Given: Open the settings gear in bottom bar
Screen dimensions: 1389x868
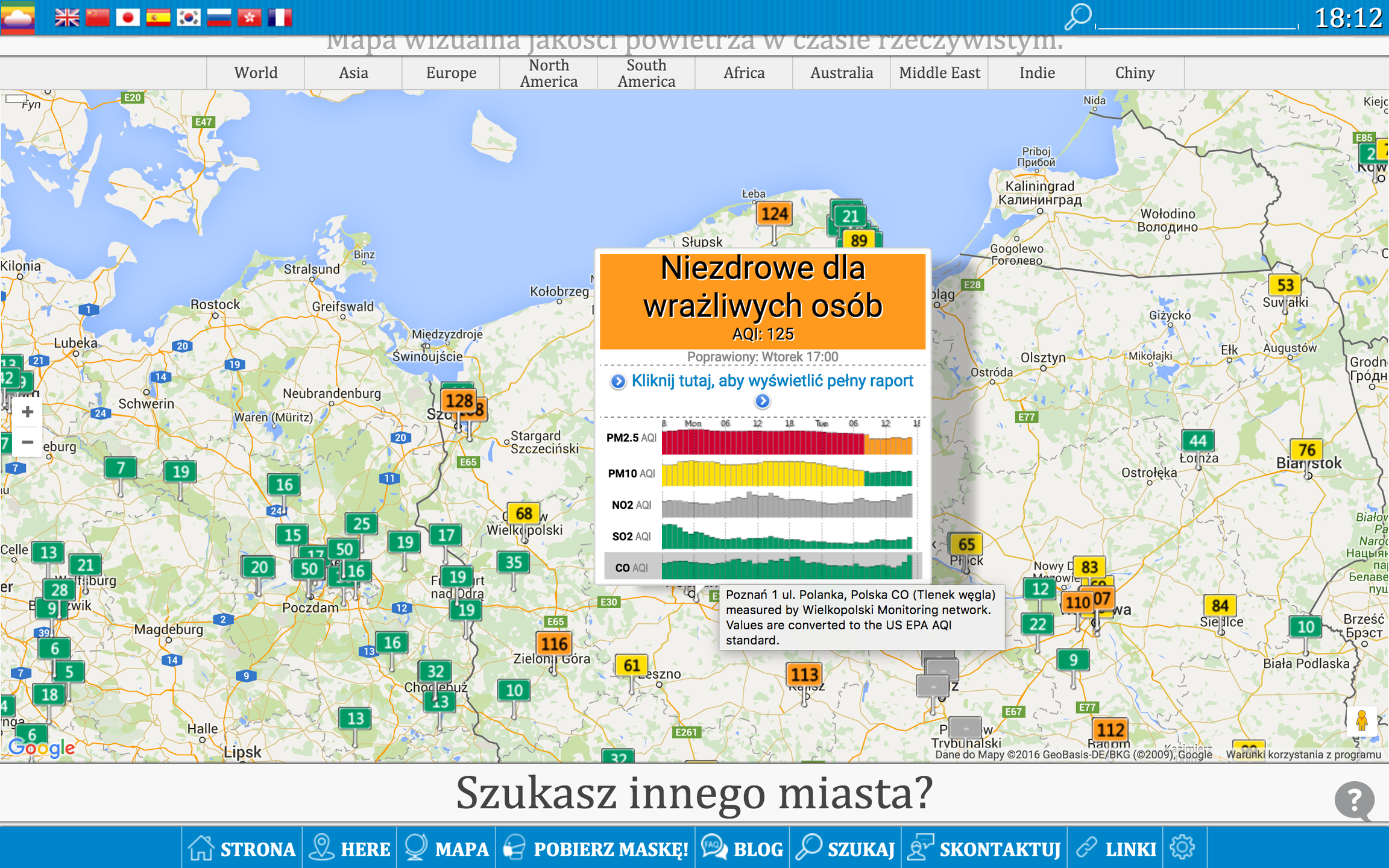Looking at the screenshot, I should pos(1182,848).
